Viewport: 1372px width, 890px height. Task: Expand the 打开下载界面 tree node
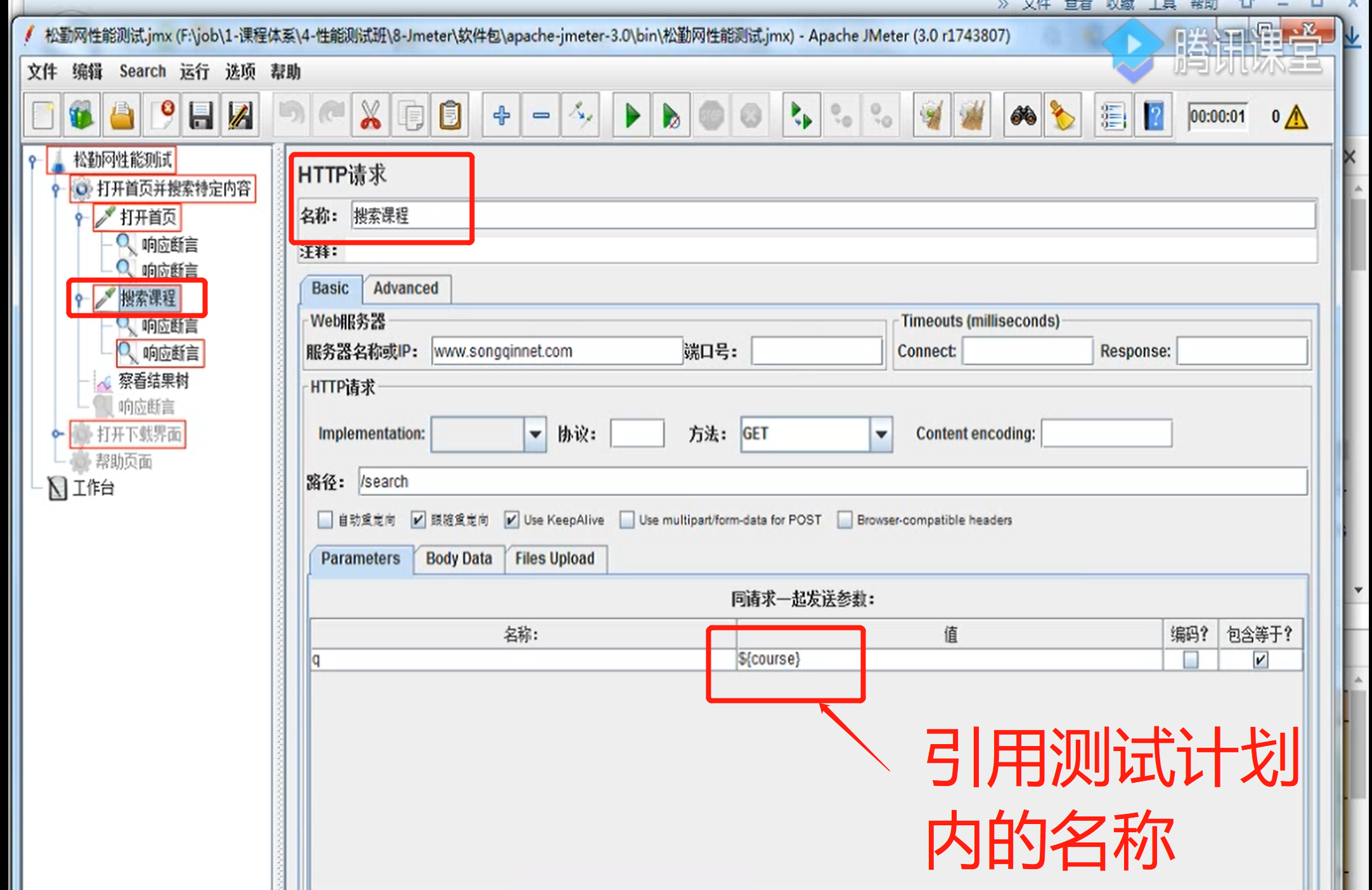click(57, 434)
